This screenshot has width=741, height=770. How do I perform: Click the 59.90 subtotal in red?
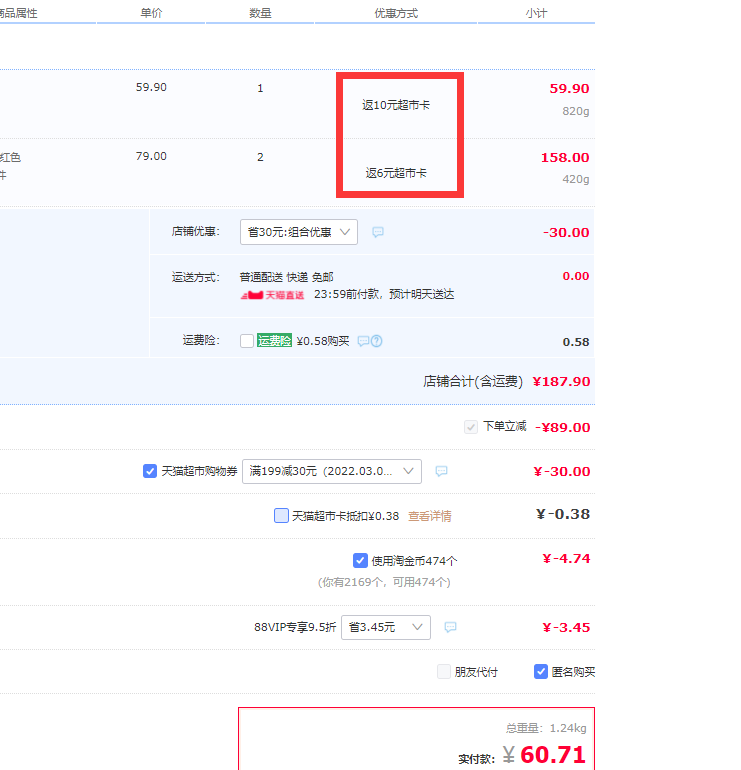569,89
